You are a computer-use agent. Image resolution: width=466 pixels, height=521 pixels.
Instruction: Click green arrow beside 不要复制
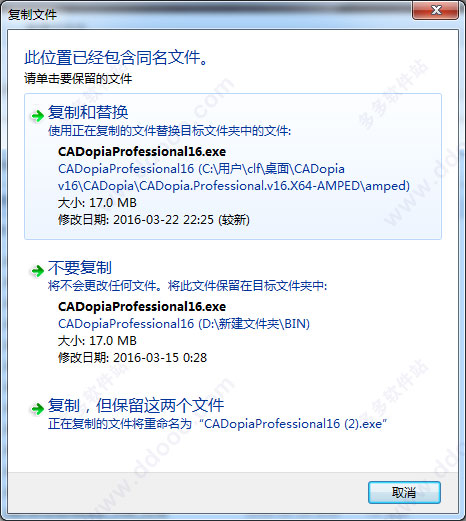(37, 270)
